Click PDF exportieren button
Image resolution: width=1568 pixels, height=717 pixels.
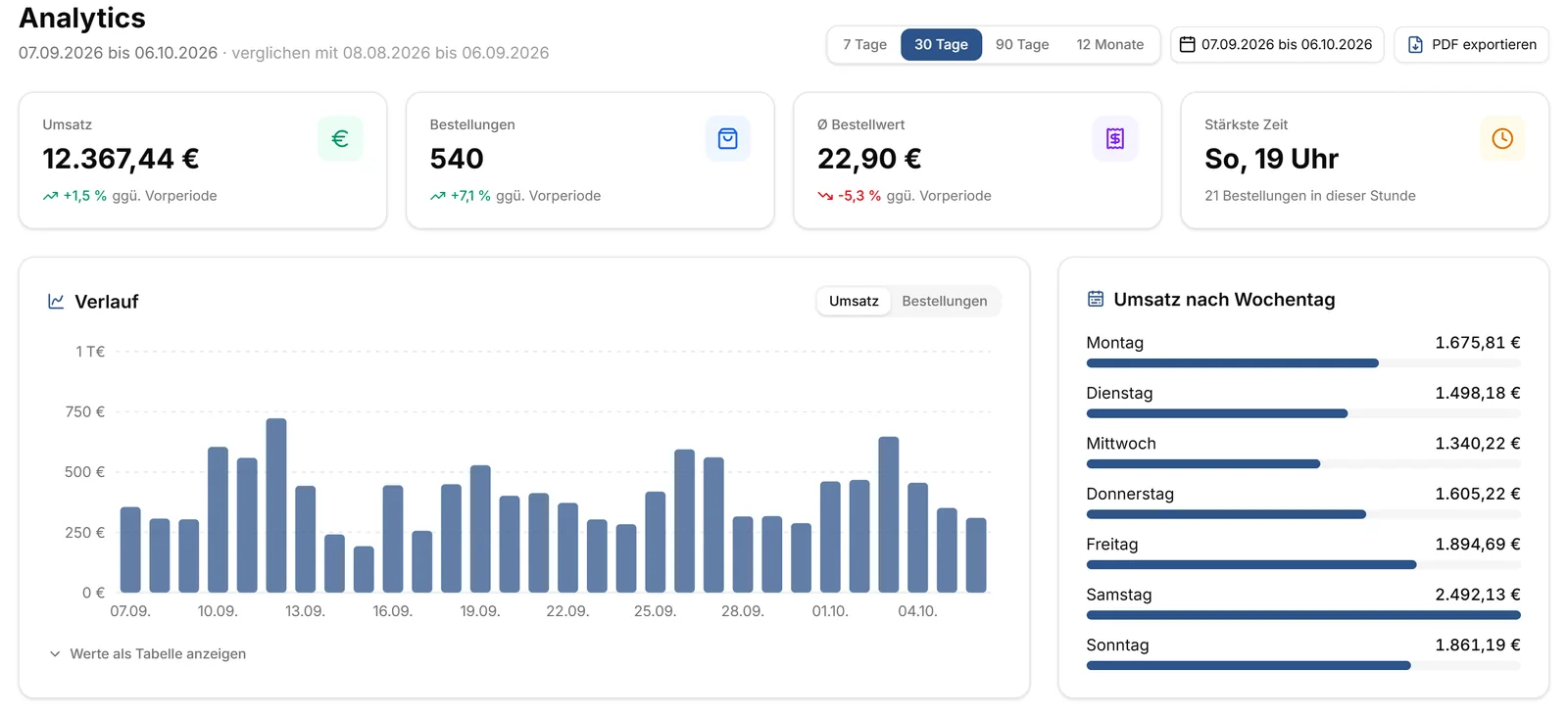coord(1471,45)
